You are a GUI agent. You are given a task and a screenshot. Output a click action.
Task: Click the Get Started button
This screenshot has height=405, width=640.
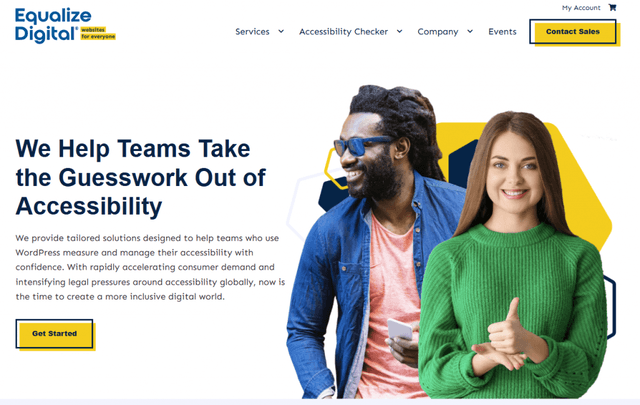coord(54,334)
